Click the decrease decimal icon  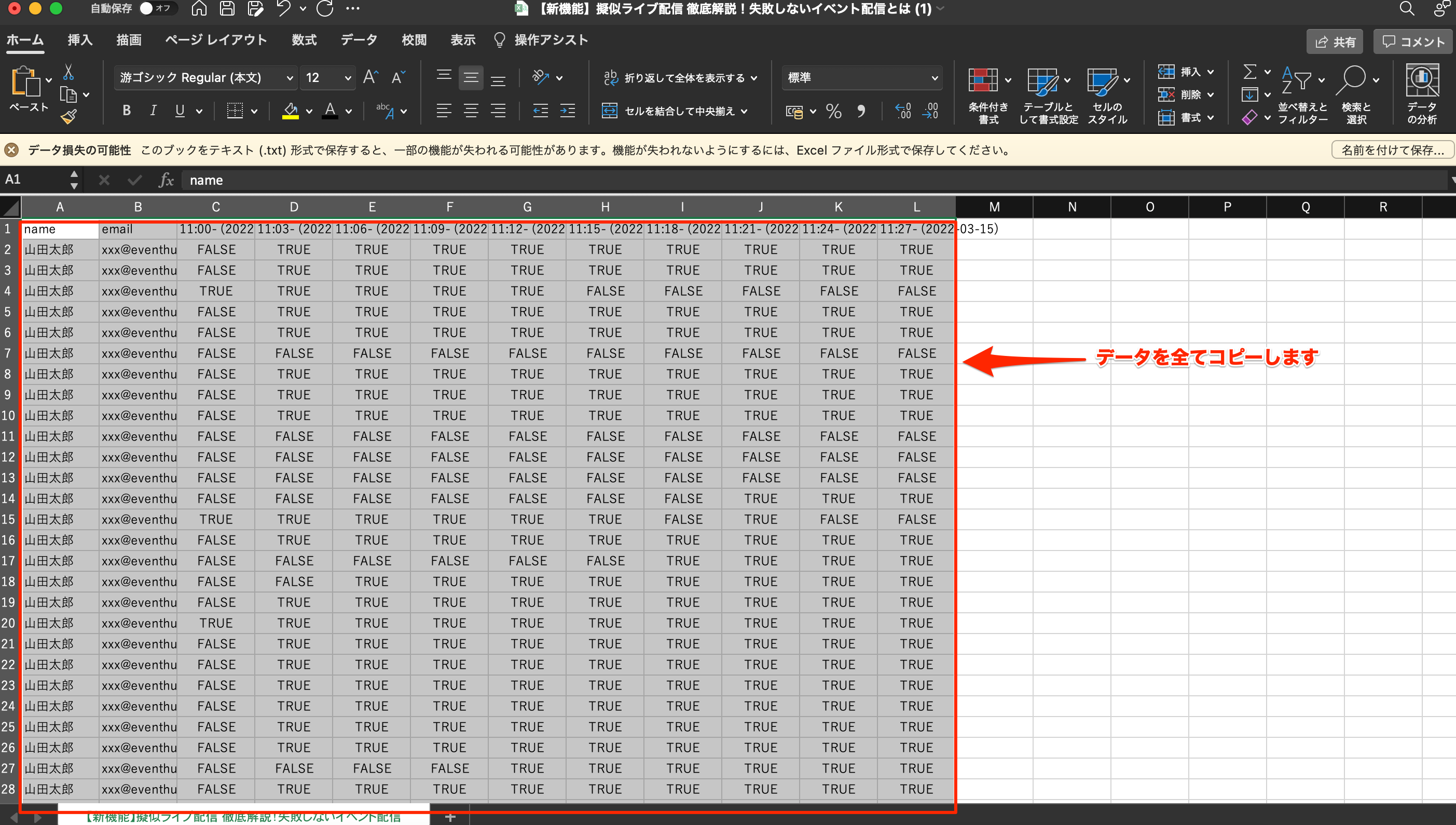click(x=930, y=111)
